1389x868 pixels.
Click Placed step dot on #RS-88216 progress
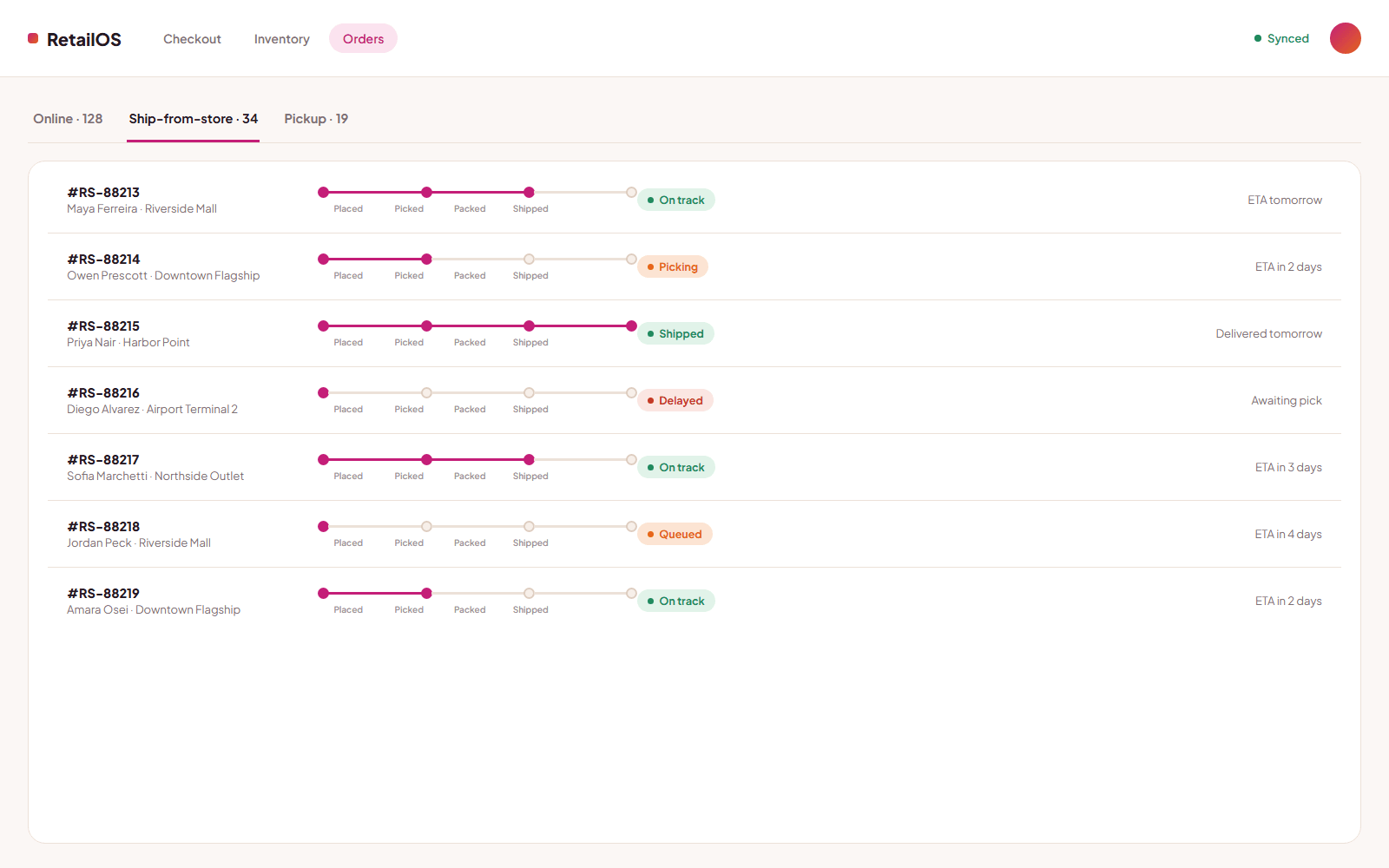click(323, 392)
